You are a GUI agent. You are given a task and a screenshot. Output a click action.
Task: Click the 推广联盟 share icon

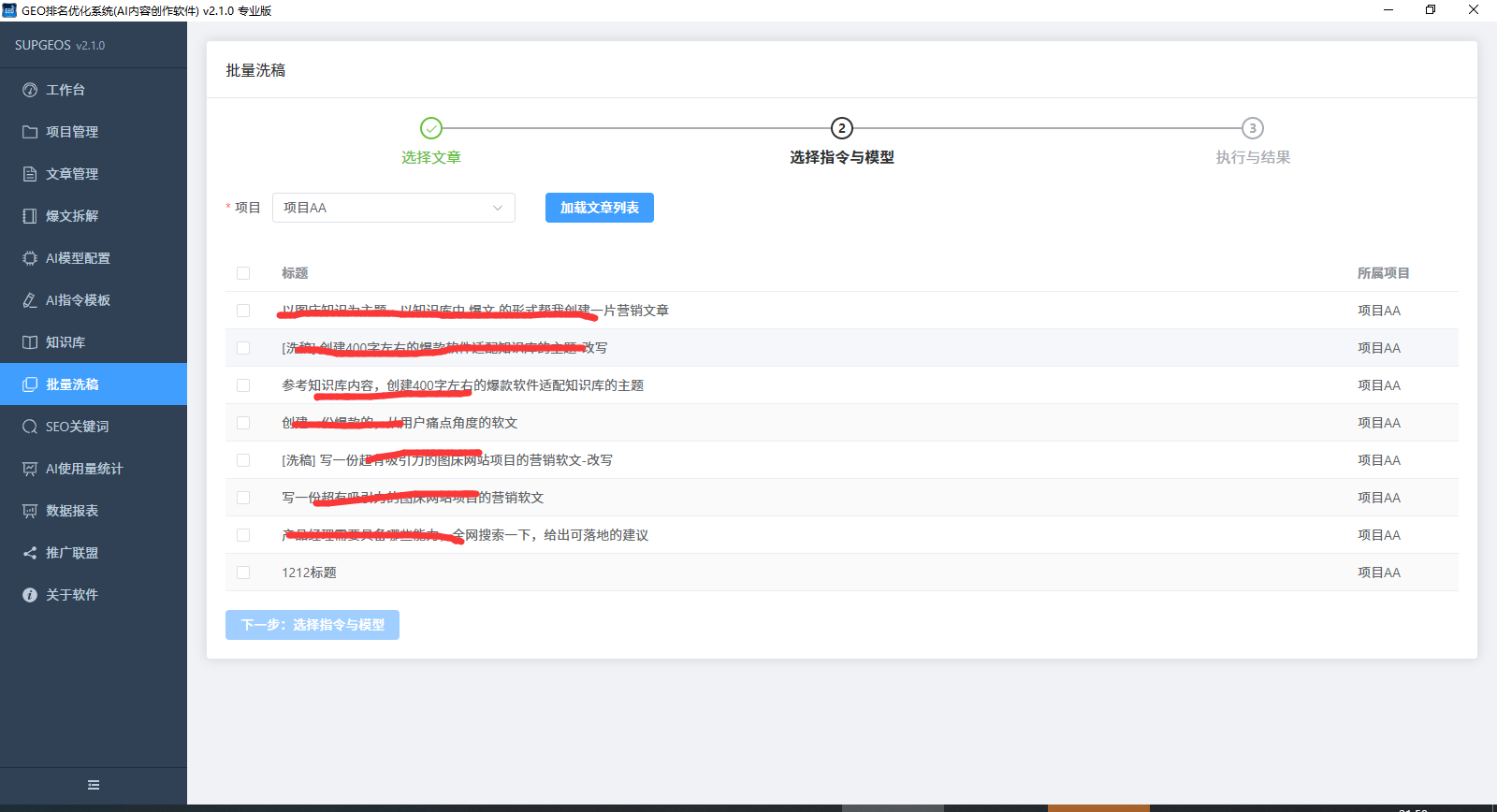click(x=30, y=553)
